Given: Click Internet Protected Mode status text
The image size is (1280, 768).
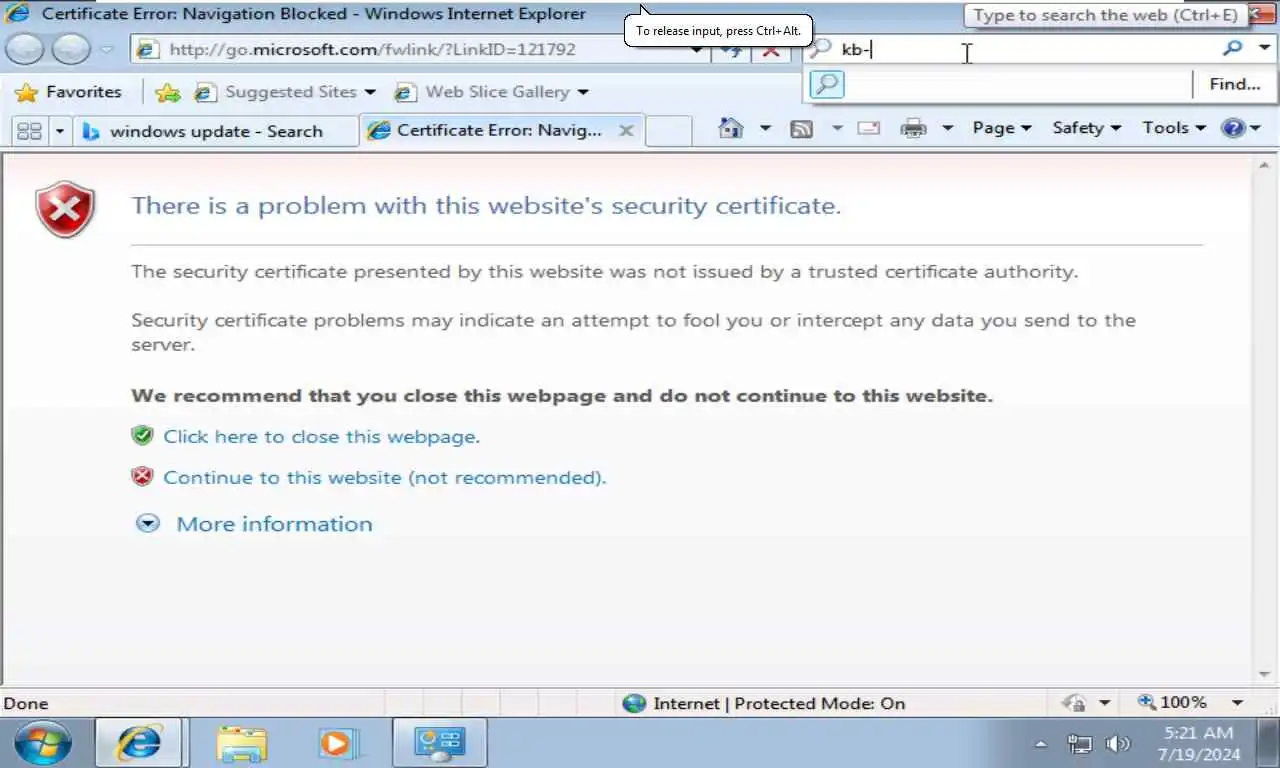Looking at the screenshot, I should (778, 703).
